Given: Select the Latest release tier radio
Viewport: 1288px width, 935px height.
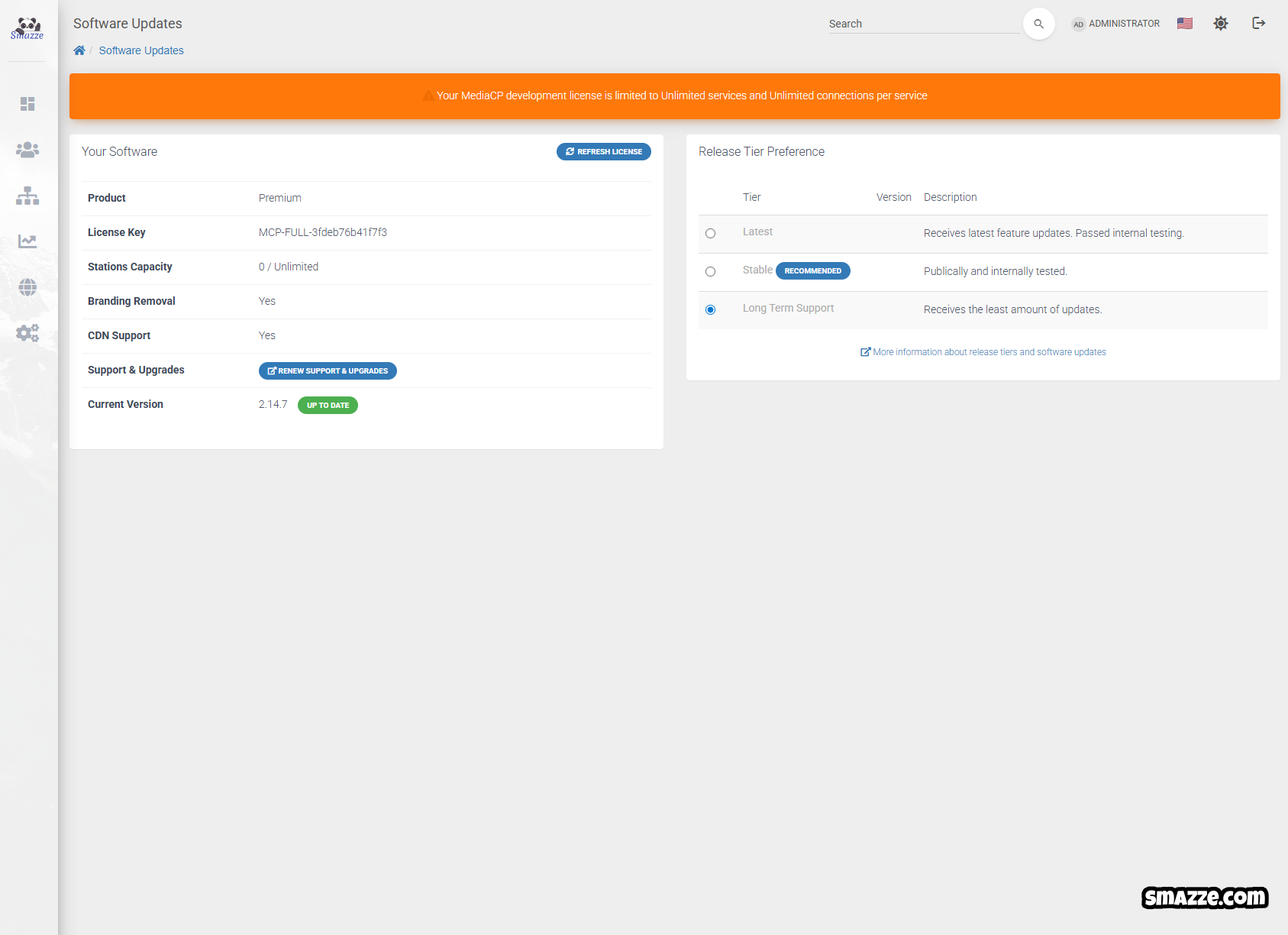Looking at the screenshot, I should (710, 234).
